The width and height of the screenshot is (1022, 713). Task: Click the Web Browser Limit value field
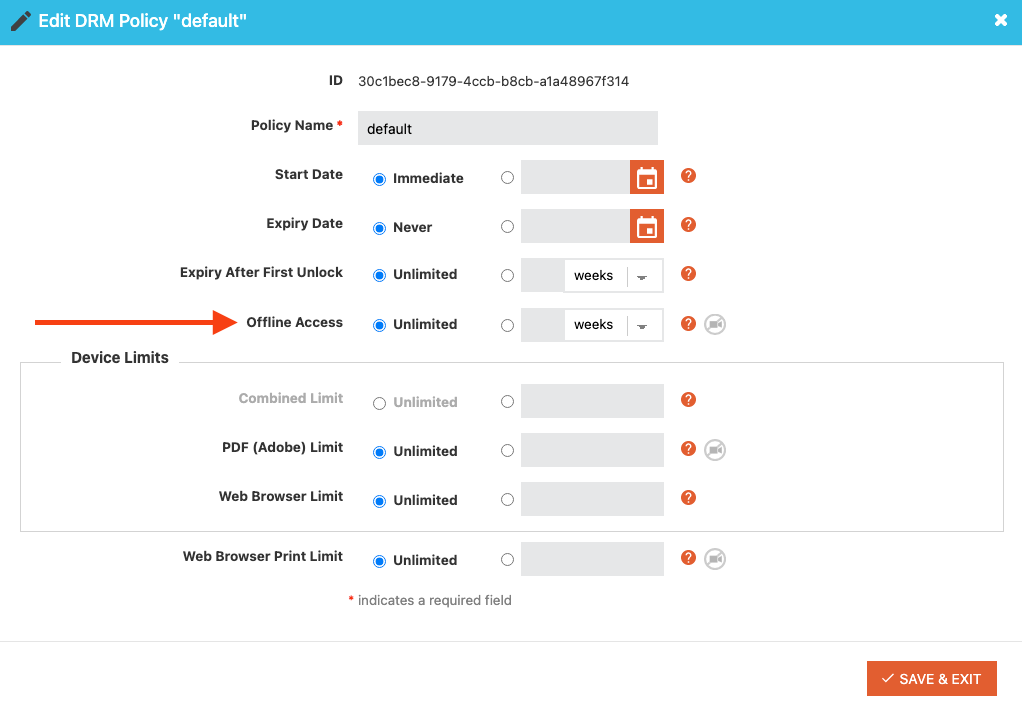(592, 499)
